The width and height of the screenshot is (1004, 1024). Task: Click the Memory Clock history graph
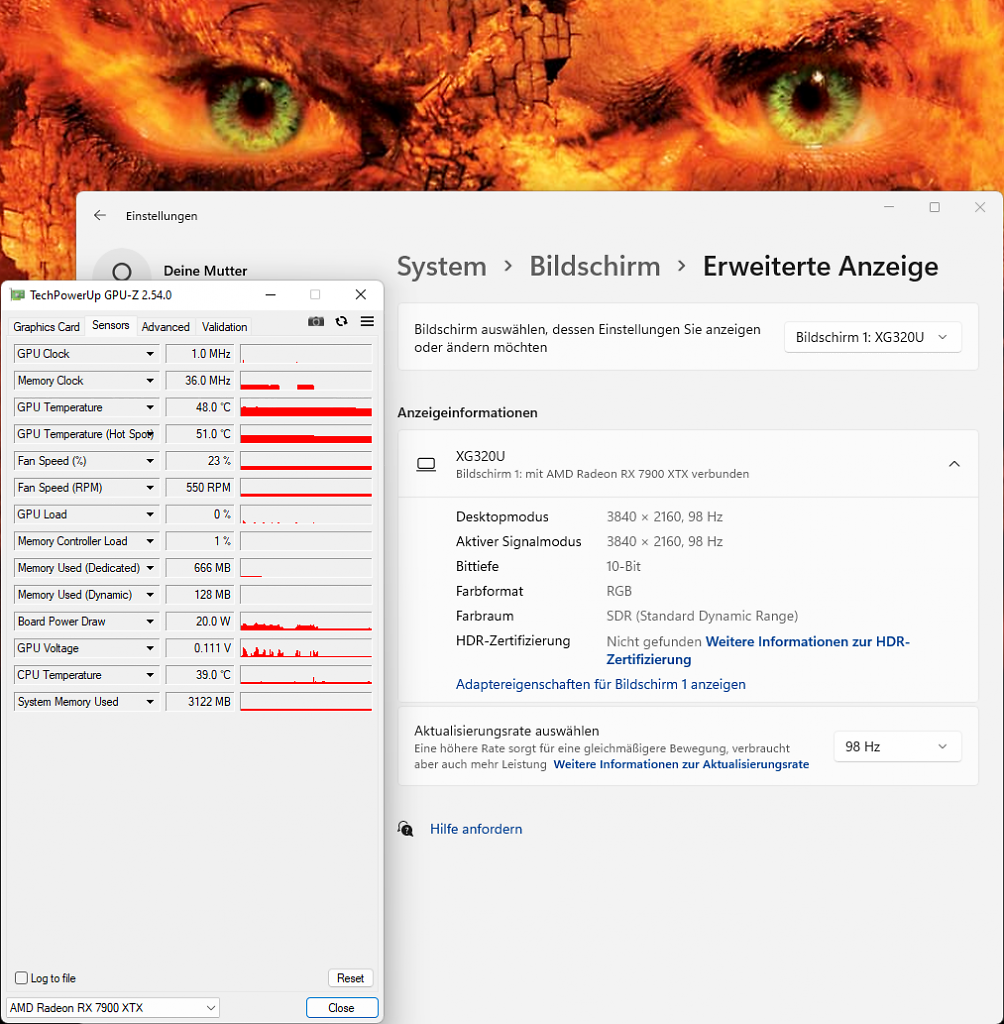[x=306, y=381]
